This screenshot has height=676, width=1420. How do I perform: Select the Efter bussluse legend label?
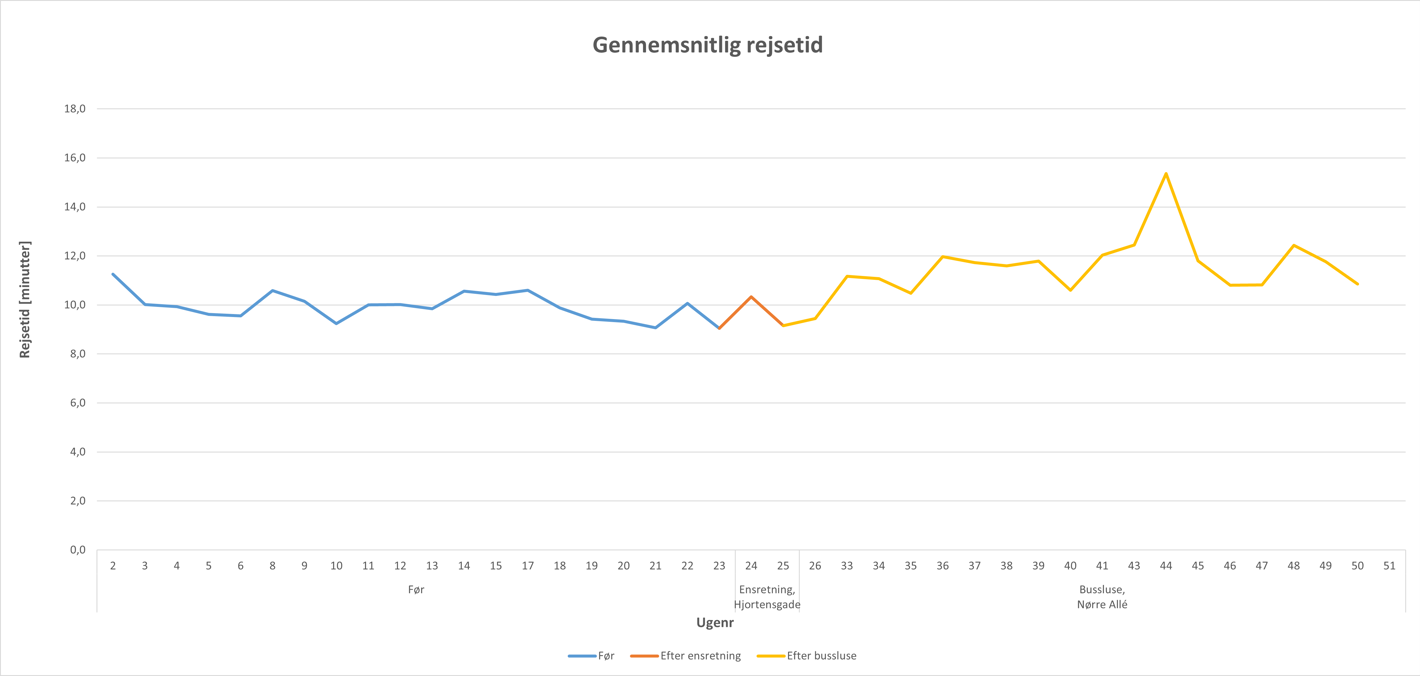click(822, 656)
